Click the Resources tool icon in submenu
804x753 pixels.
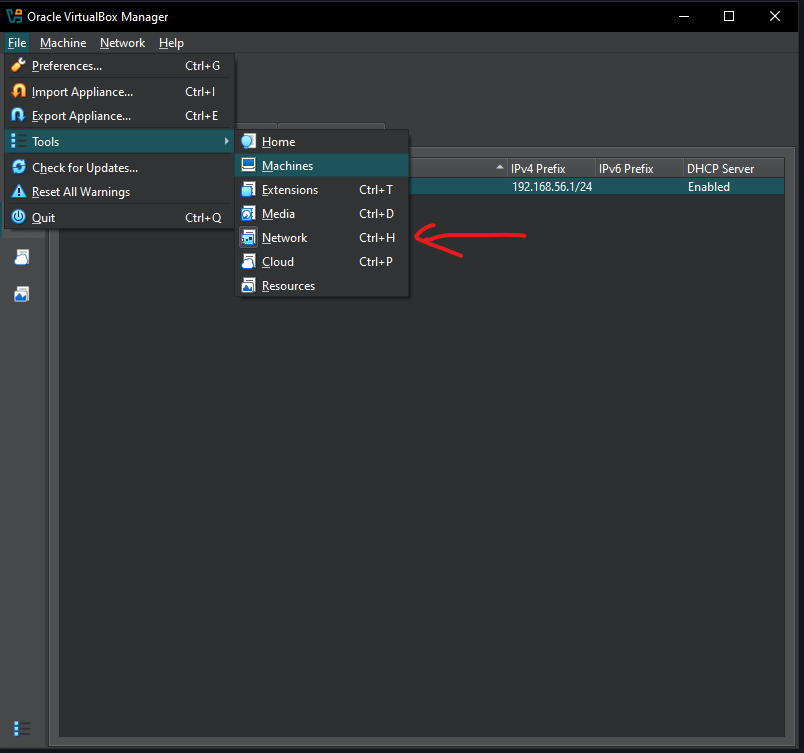(x=249, y=286)
